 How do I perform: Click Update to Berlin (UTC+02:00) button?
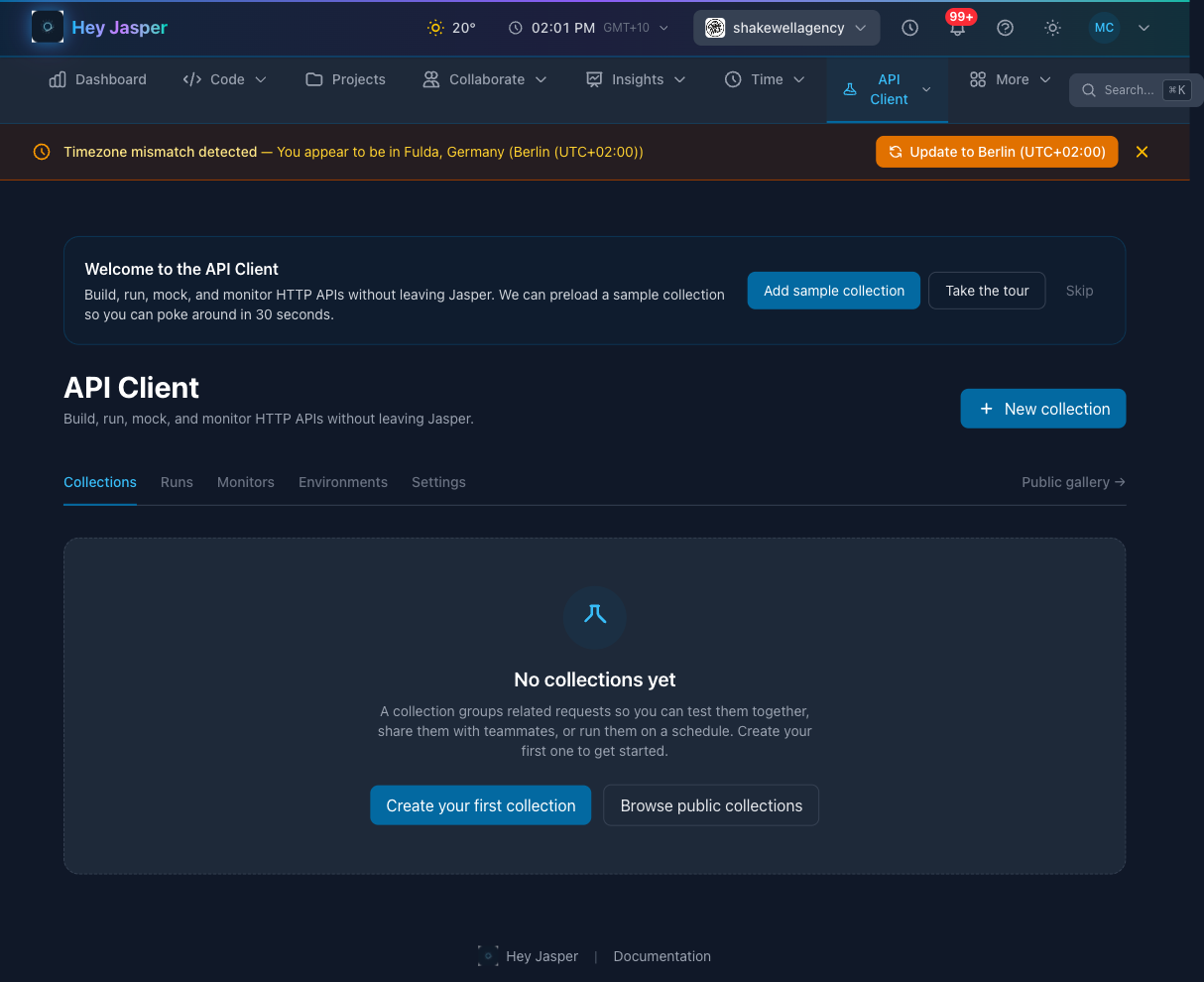(x=997, y=152)
